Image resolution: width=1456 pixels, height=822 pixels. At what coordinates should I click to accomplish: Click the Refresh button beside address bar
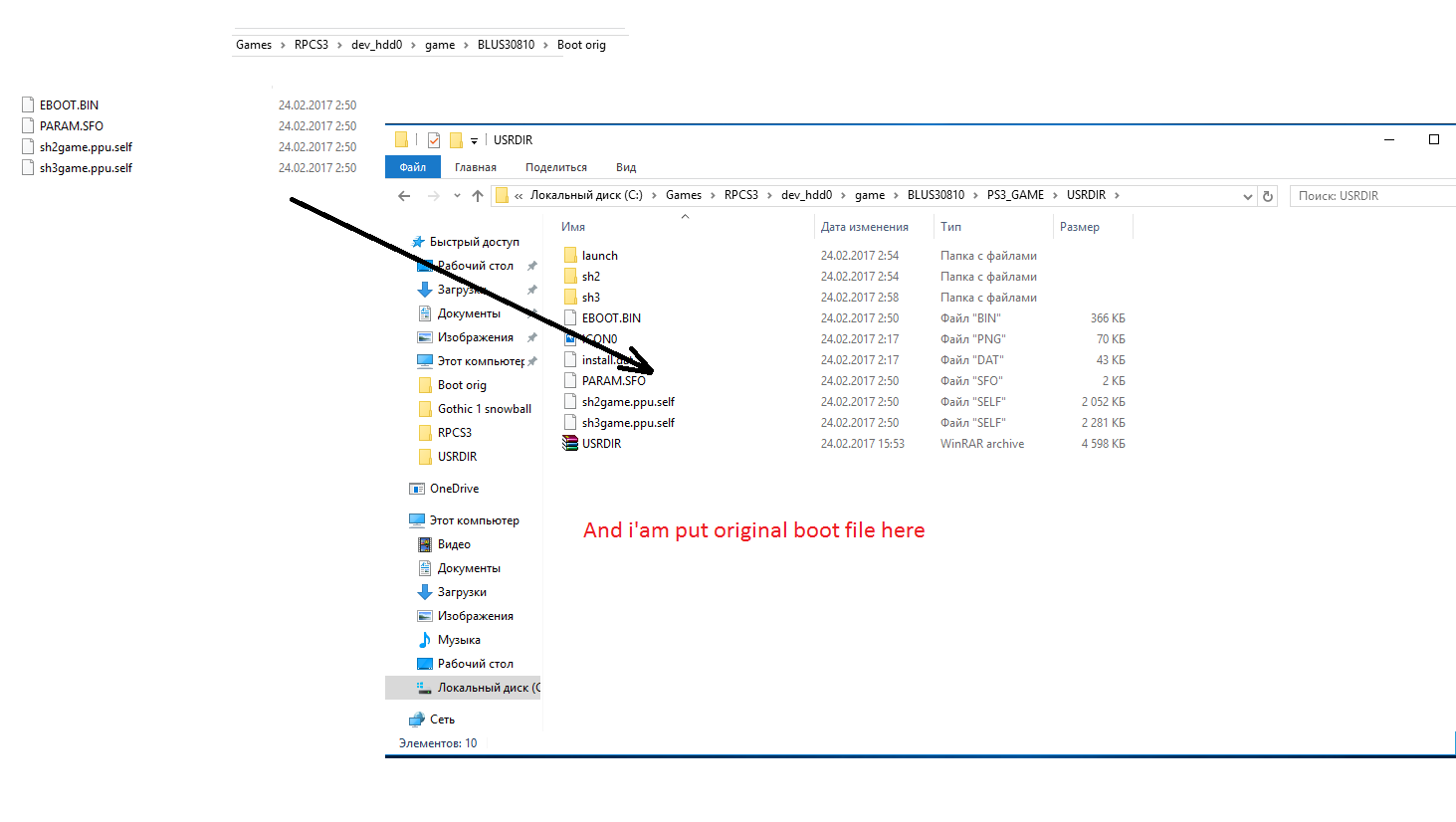point(1268,196)
